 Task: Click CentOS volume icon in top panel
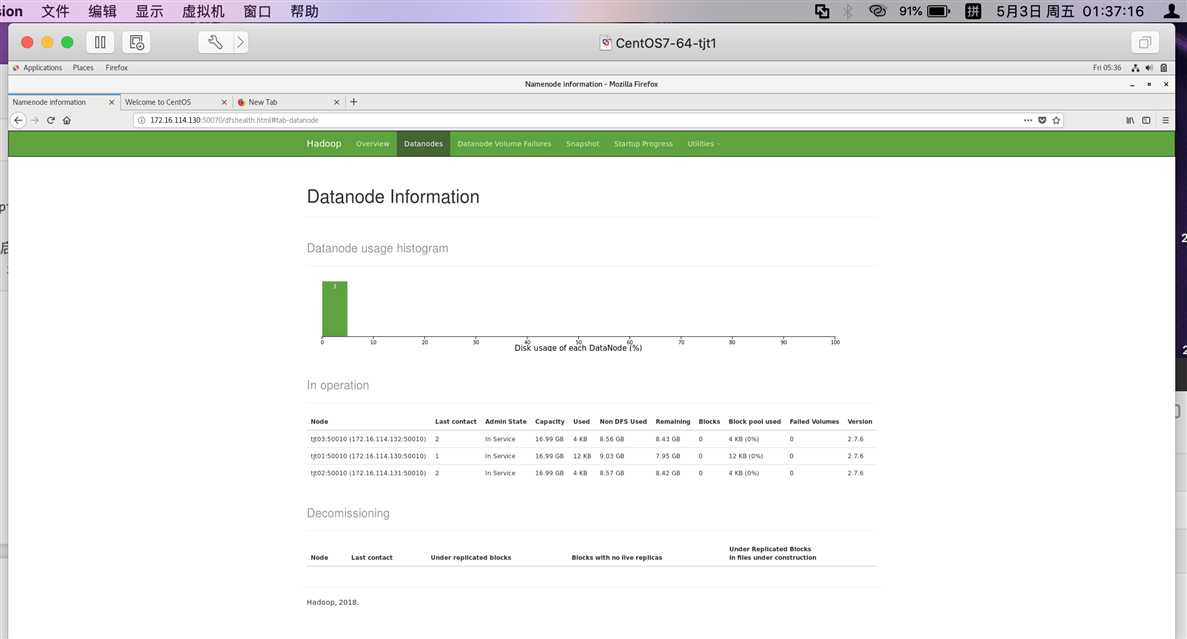point(1149,67)
